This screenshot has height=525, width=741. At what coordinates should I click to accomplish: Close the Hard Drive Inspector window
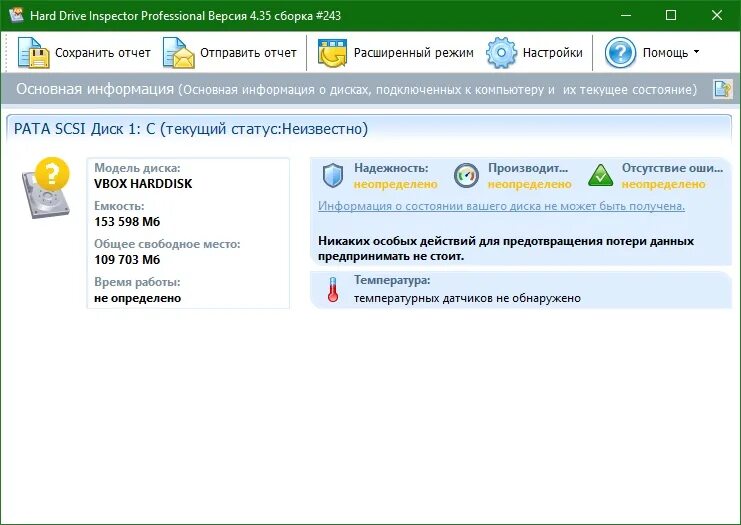click(716, 15)
